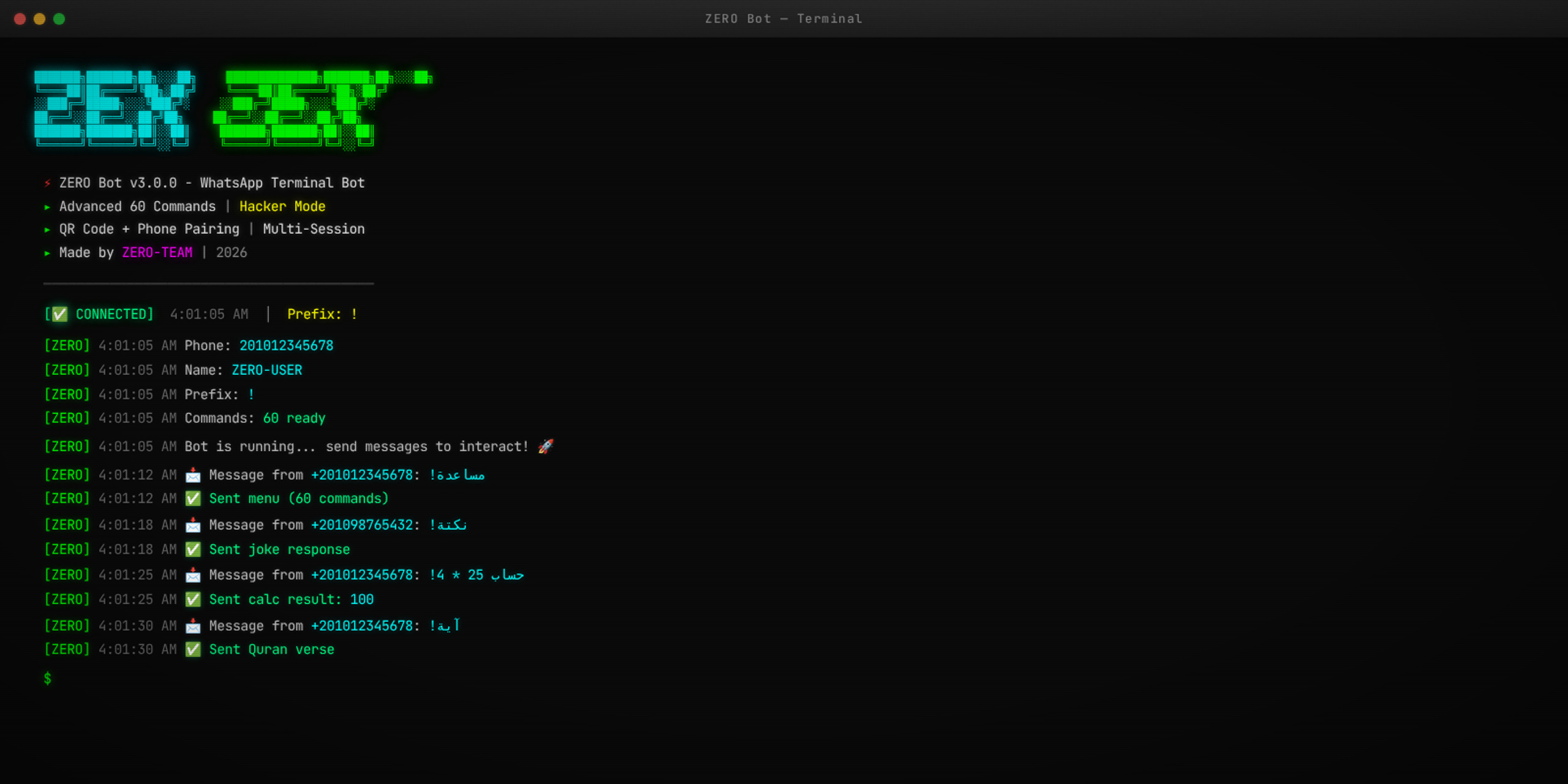
Task: Click yellow 'Prefix: !' in status line
Action: tap(322, 314)
